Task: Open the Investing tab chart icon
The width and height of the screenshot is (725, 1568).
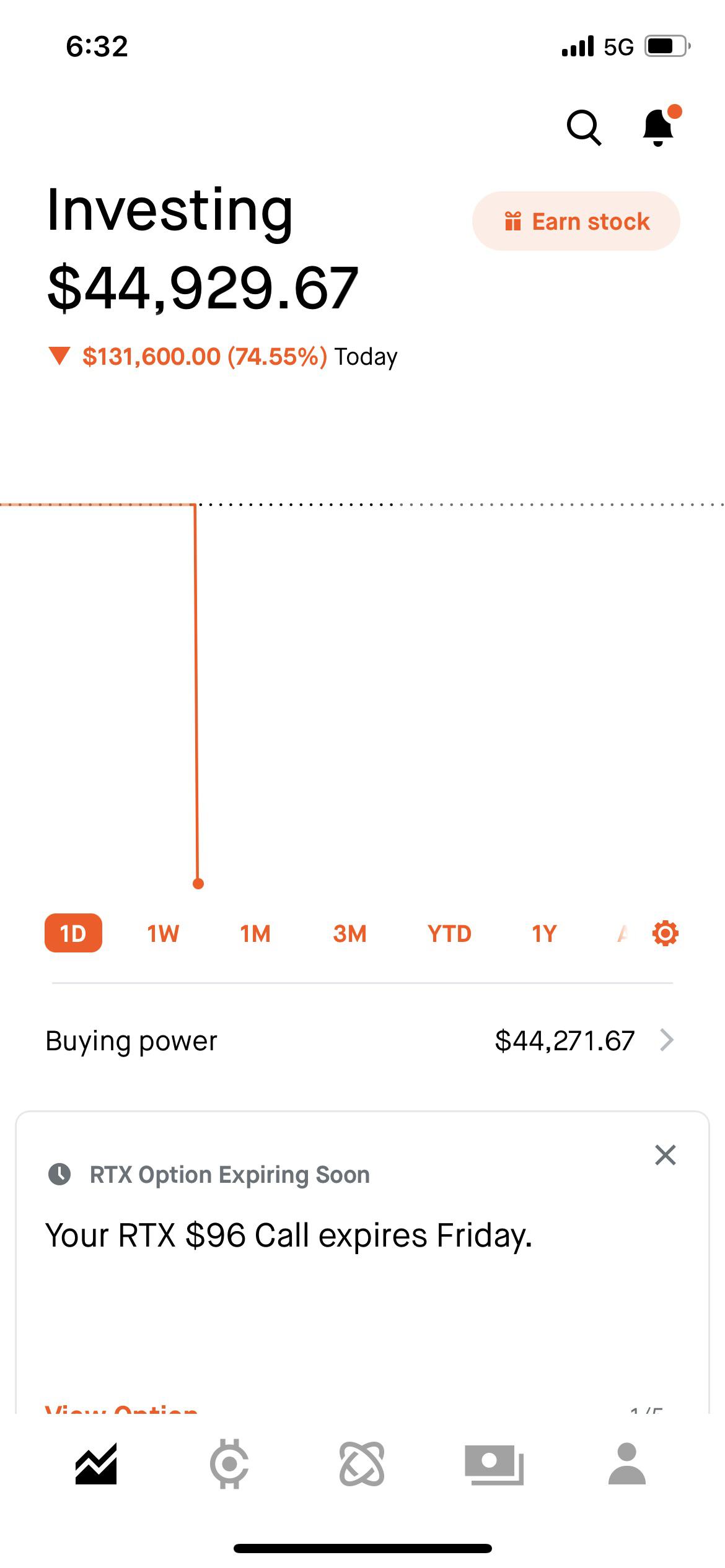Action: tap(96, 1464)
